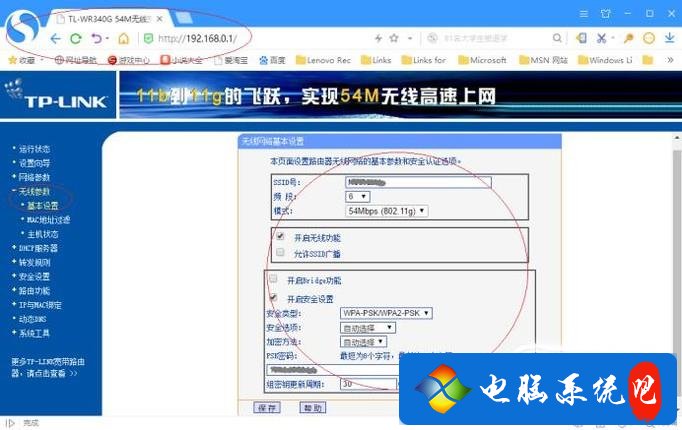Toggle 开启Bridge功能 checkbox
Viewport: 682px width, 430px height.
(273, 279)
